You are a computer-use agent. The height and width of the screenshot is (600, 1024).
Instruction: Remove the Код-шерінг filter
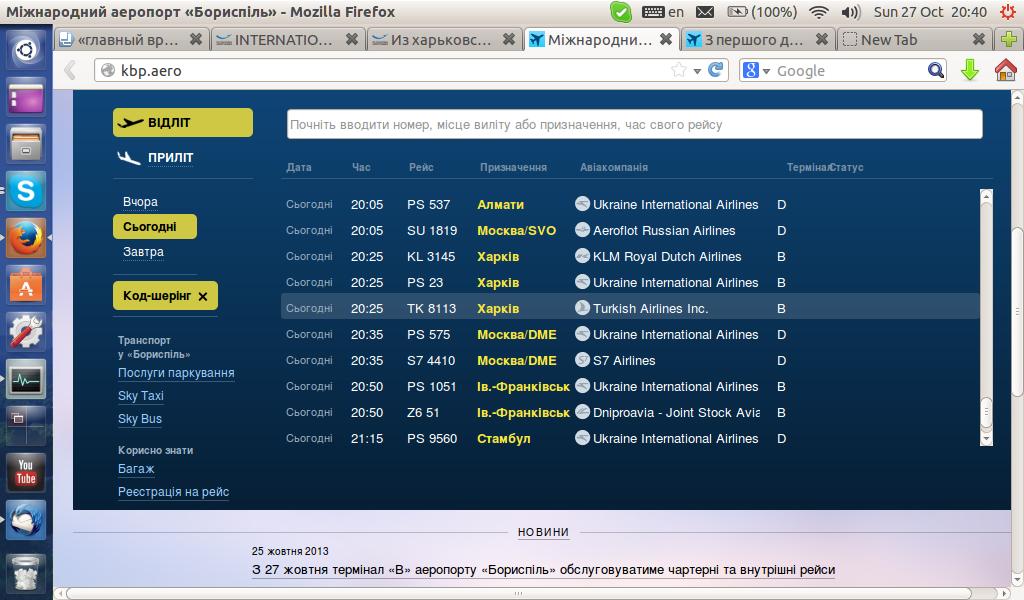(x=203, y=296)
